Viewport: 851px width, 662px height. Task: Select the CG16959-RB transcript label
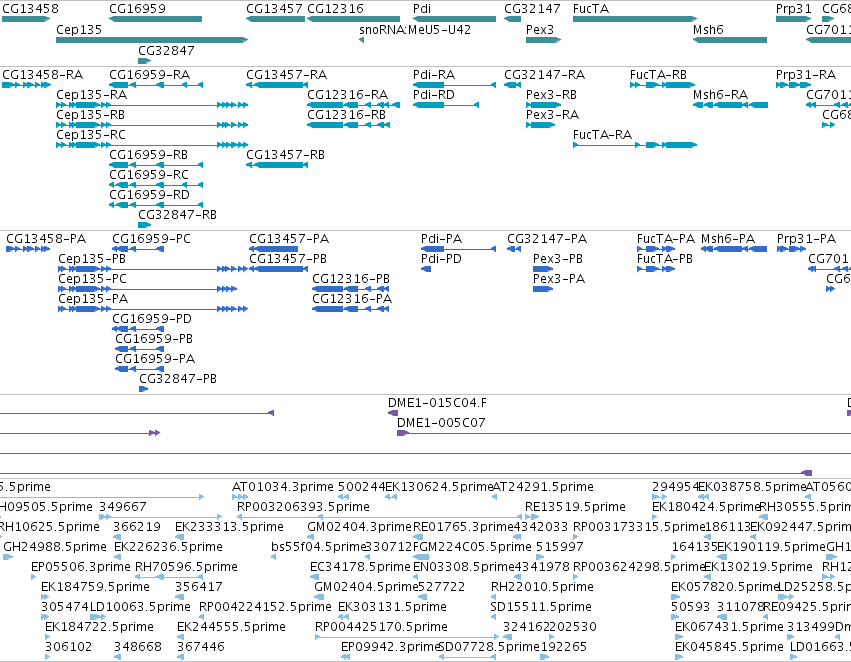point(149,155)
